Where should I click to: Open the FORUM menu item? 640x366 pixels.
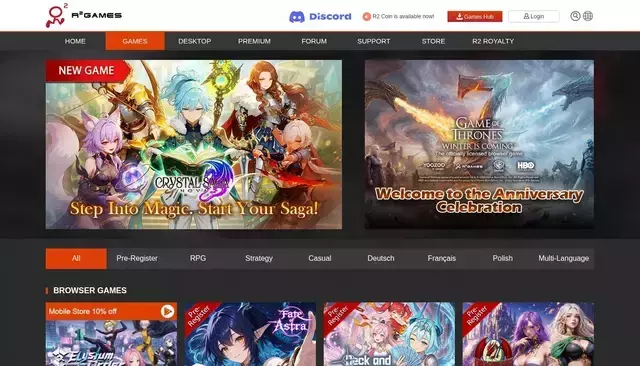[314, 41]
